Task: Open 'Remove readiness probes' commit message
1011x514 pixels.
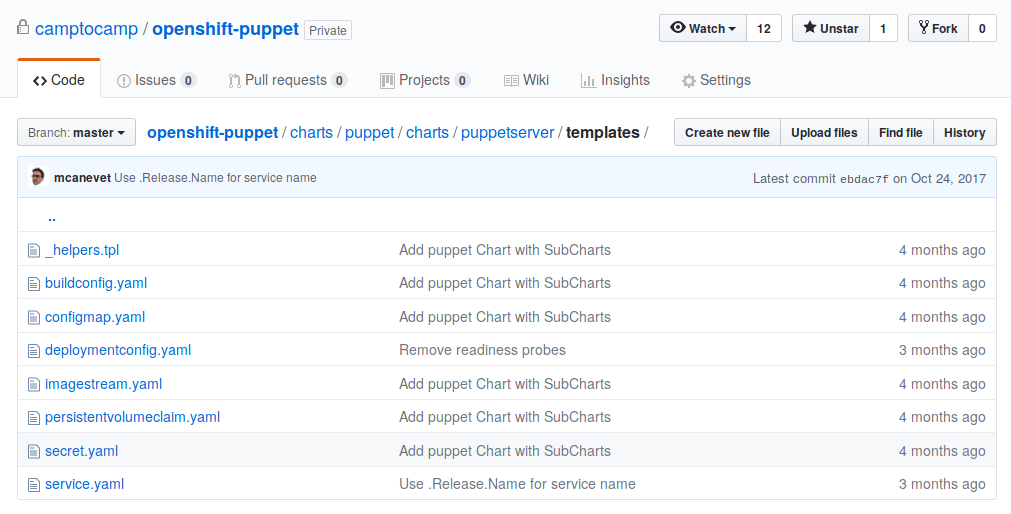Action: 482,350
